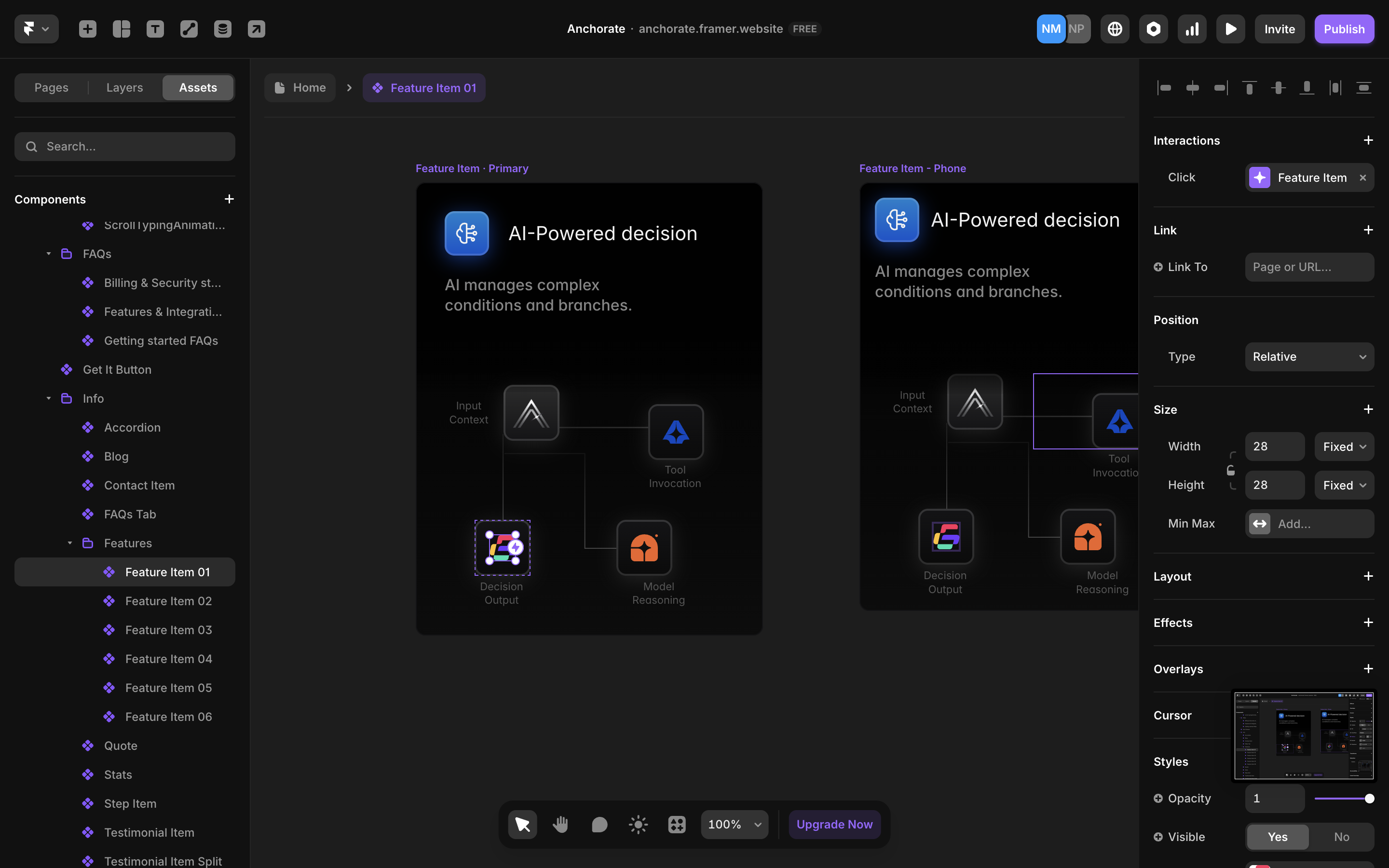The height and width of the screenshot is (868, 1389).
Task: Click the Preview play button
Action: (1231, 29)
